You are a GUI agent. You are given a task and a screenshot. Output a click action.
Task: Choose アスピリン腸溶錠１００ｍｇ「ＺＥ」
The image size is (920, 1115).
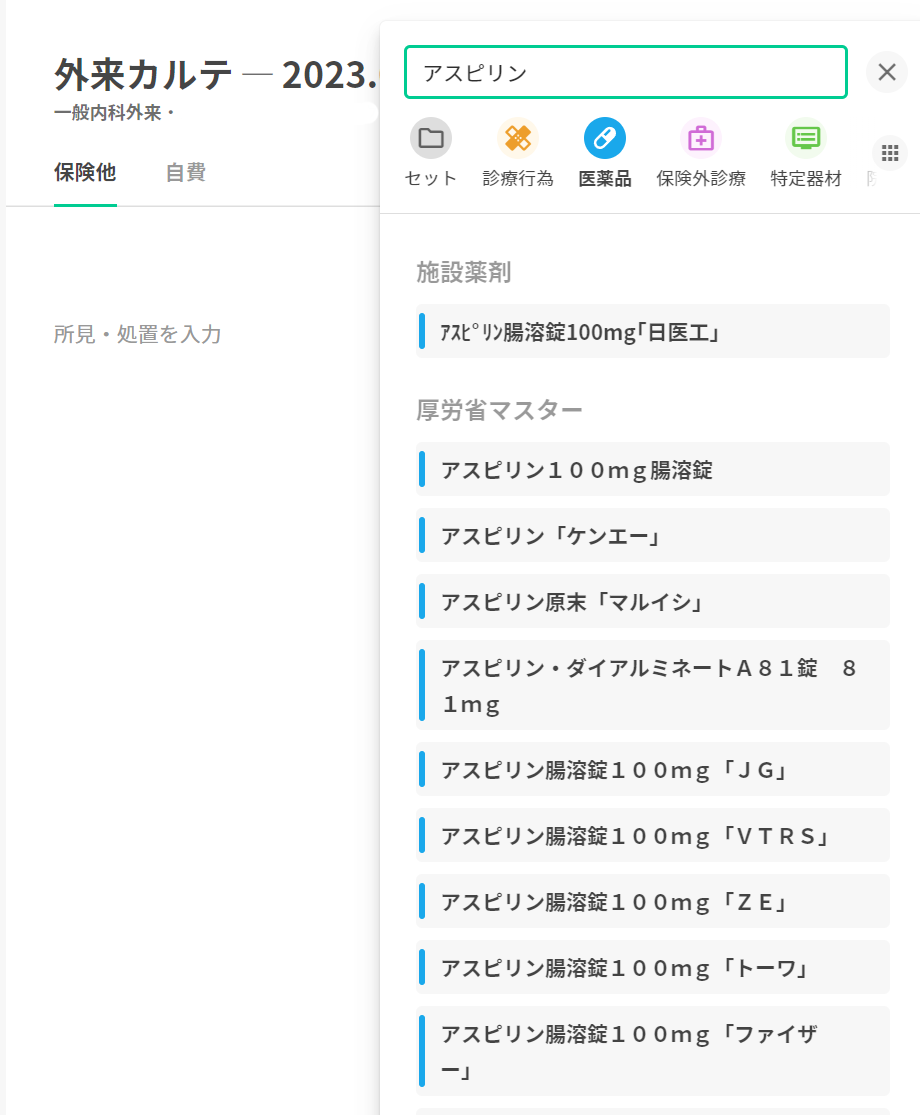click(x=652, y=901)
